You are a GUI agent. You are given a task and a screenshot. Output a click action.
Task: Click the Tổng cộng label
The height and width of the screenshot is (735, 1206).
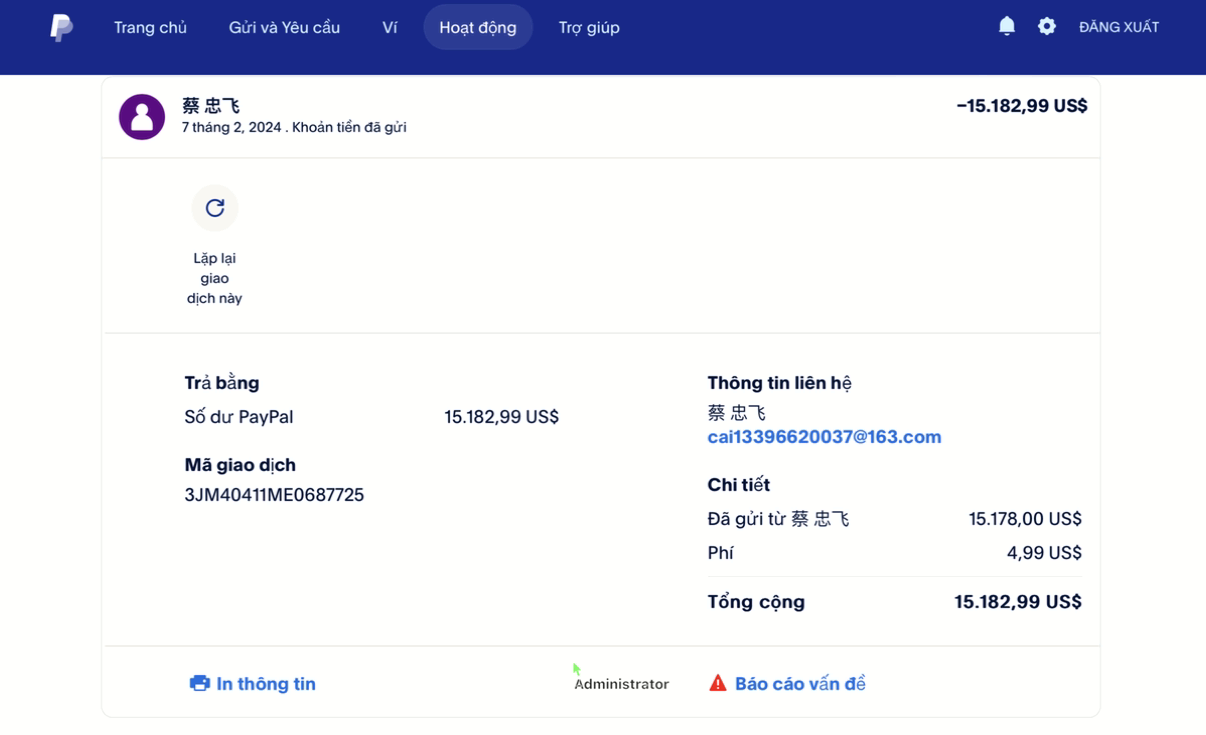tap(756, 602)
